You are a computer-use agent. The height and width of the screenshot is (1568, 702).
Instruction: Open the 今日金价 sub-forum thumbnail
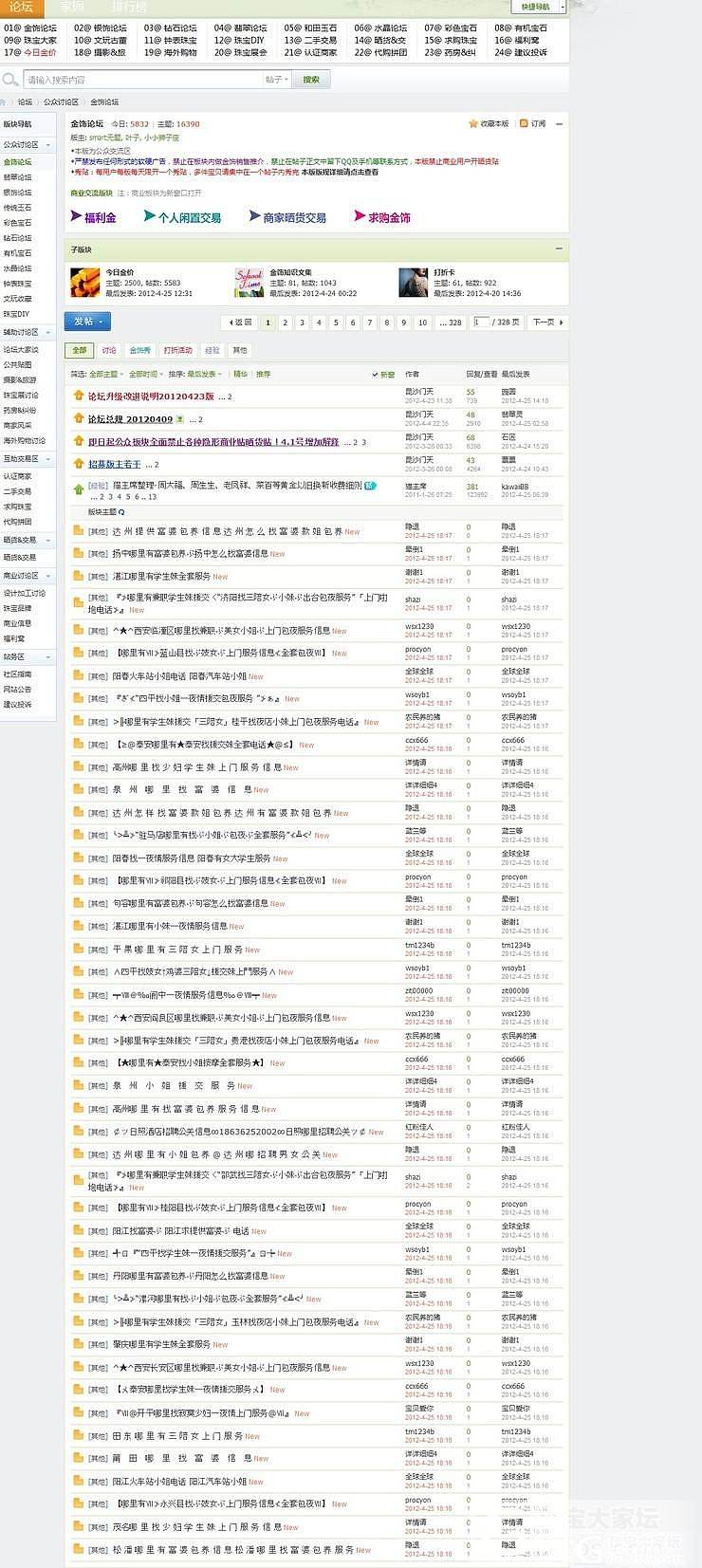84,283
